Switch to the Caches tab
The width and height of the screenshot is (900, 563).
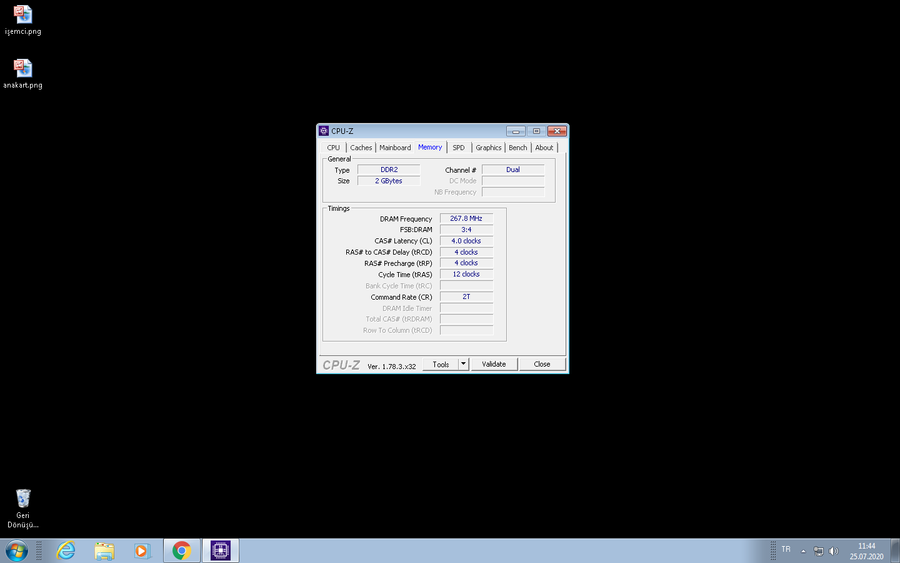(361, 147)
